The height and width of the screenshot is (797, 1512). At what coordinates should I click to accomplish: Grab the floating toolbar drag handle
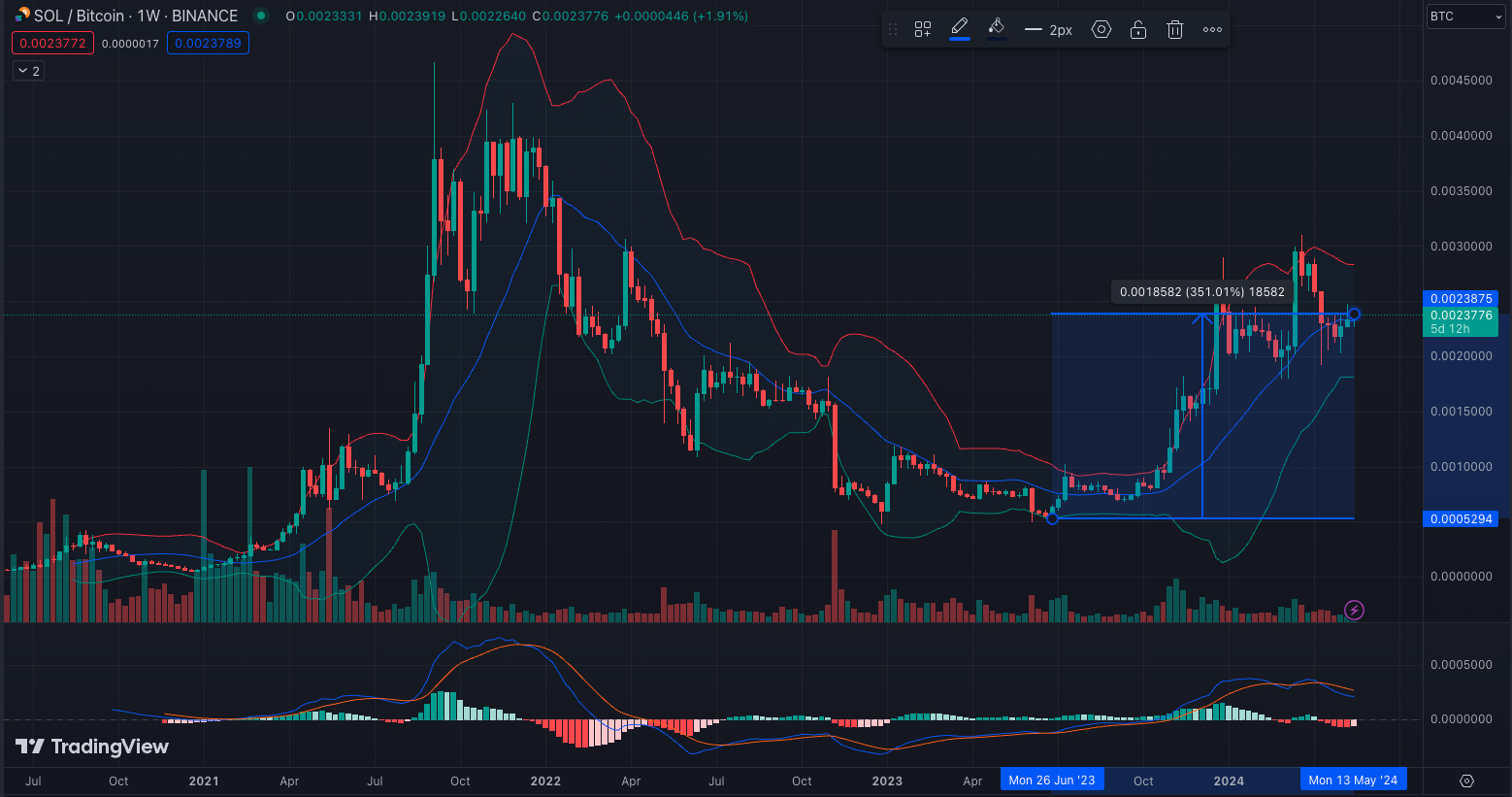coord(893,29)
